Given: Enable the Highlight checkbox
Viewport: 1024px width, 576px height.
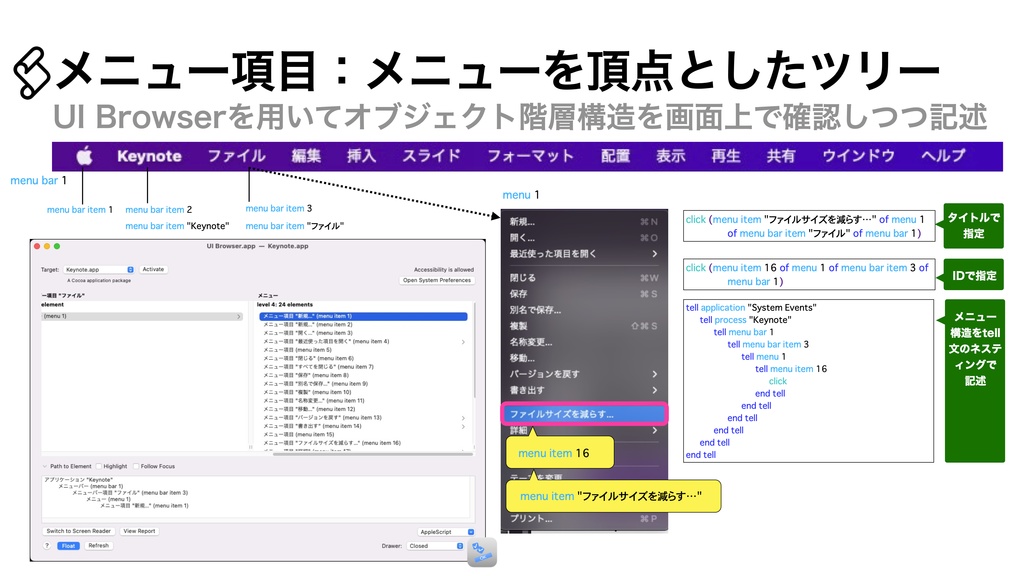Looking at the screenshot, I should click(x=97, y=466).
